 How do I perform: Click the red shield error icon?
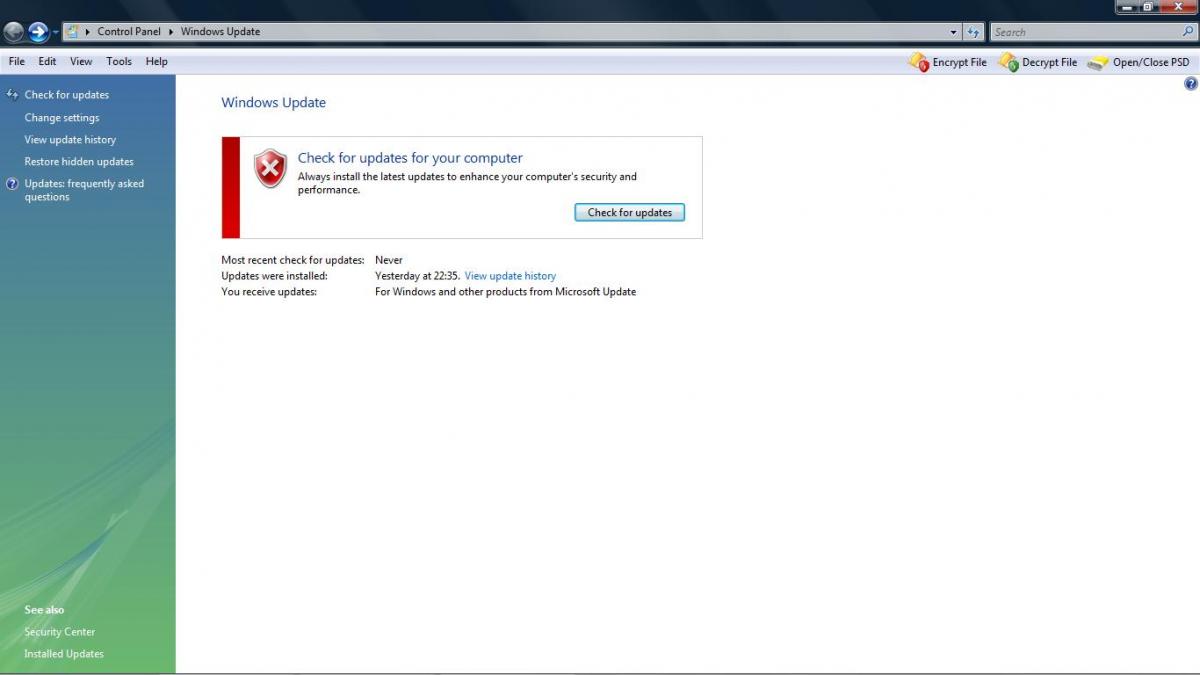pos(270,168)
